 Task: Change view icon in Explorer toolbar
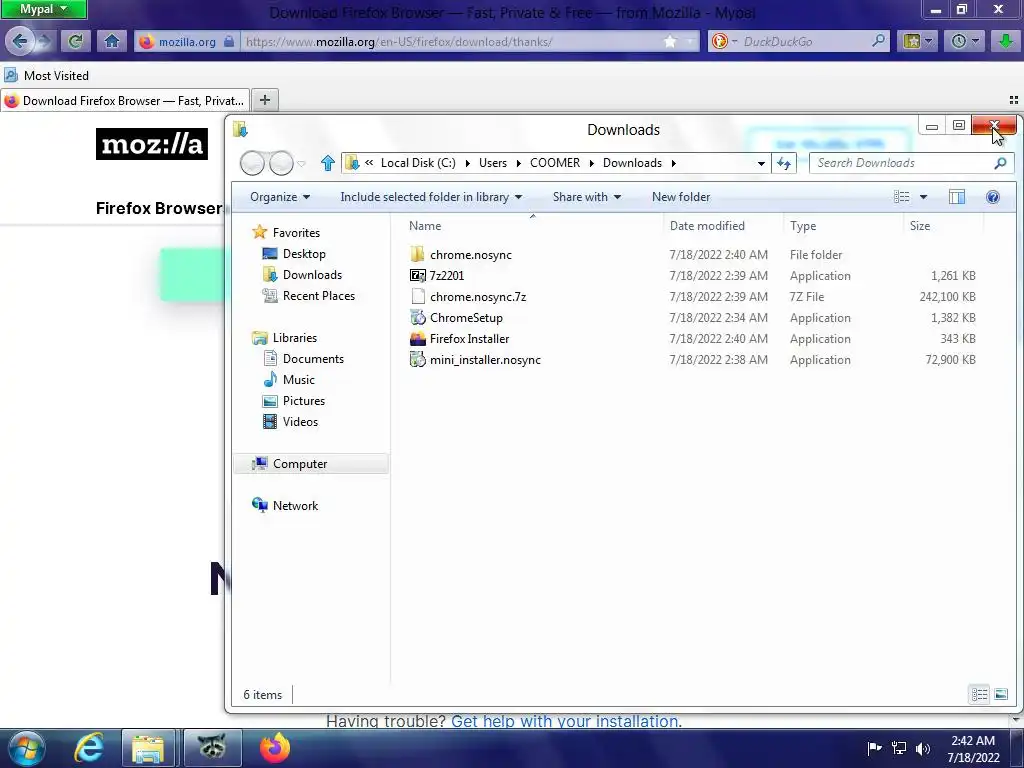(x=901, y=197)
